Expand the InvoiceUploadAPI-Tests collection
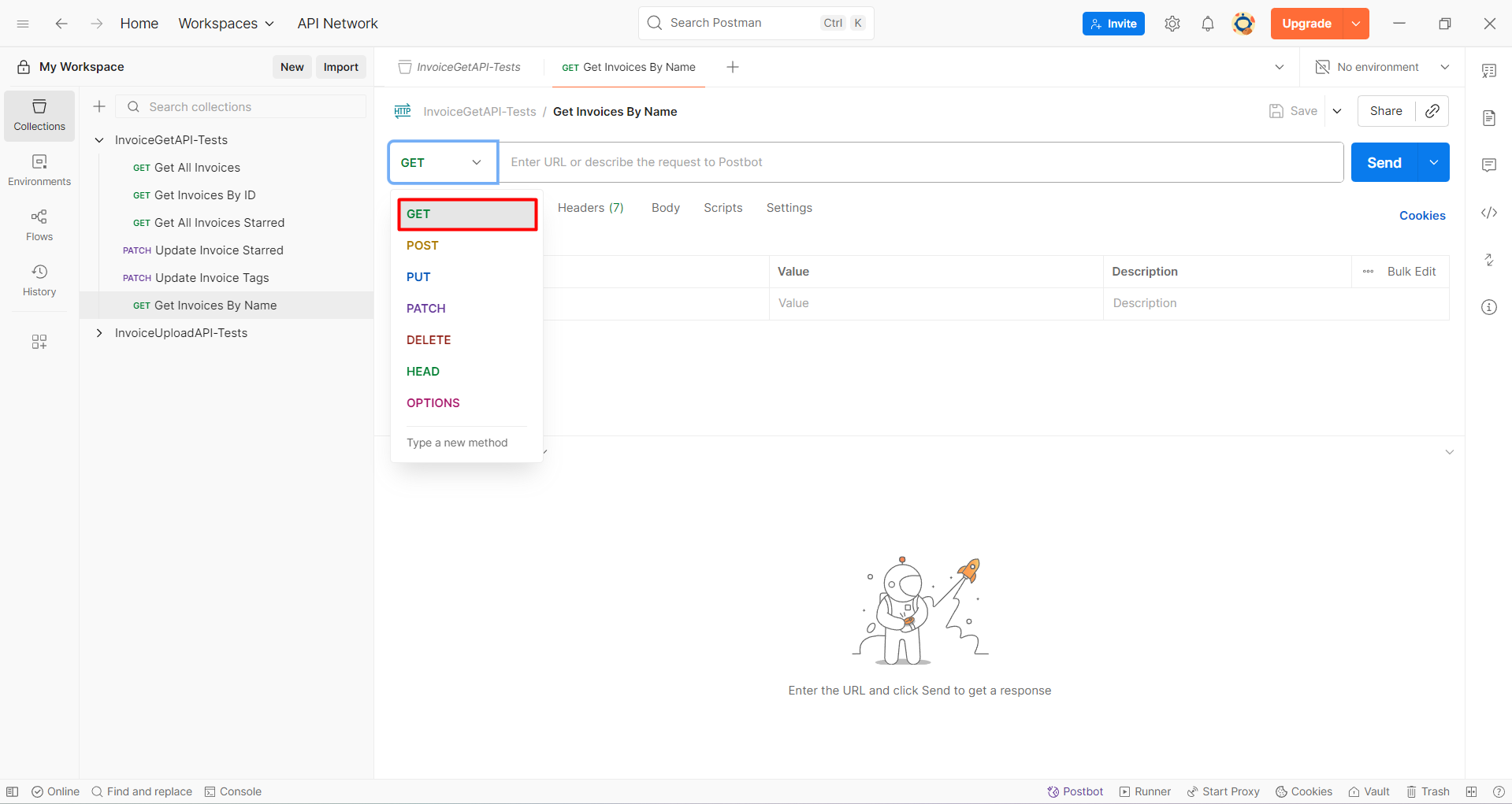Viewport: 1512px width, 804px height. pos(98,332)
